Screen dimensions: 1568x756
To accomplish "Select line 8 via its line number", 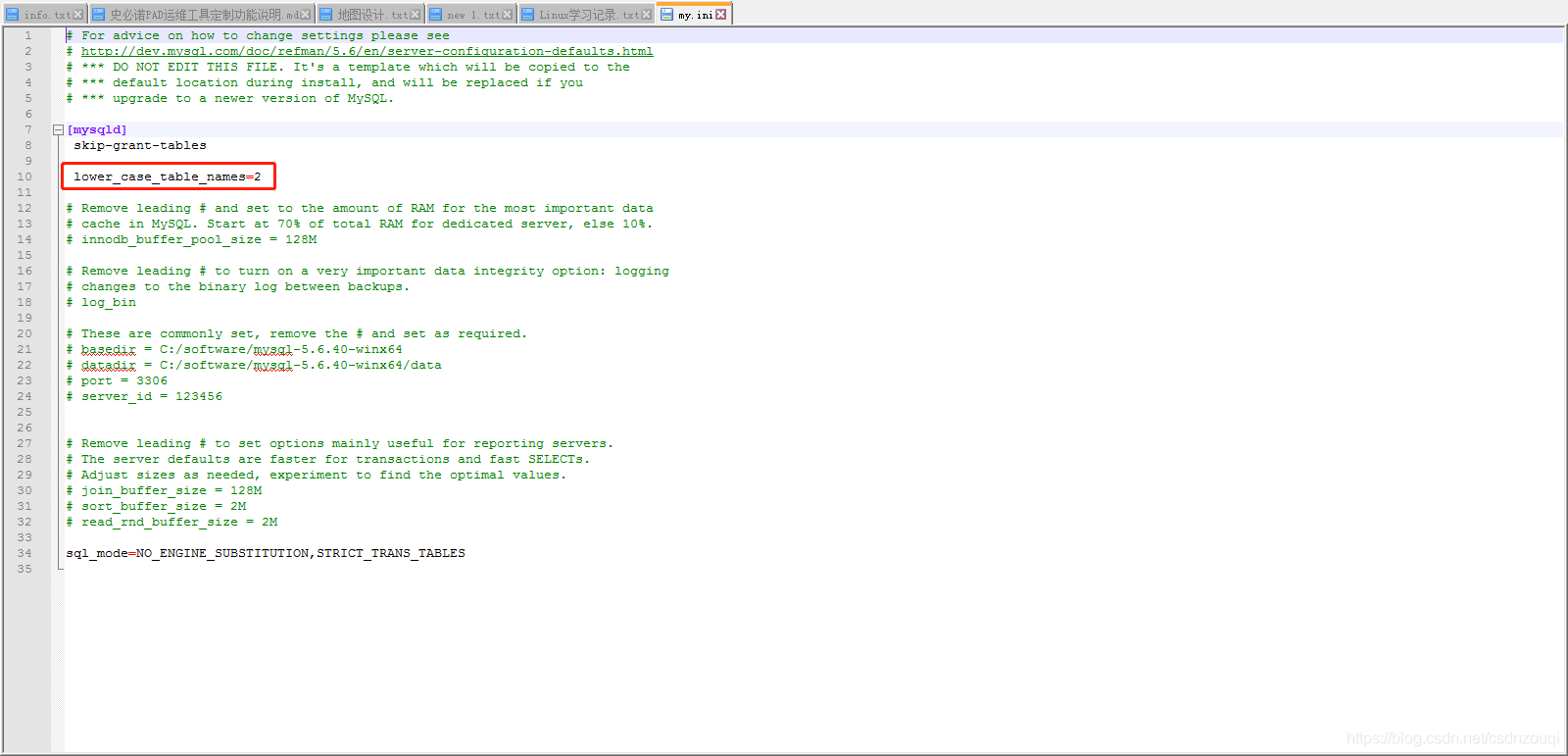I will pyautogui.click(x=28, y=145).
